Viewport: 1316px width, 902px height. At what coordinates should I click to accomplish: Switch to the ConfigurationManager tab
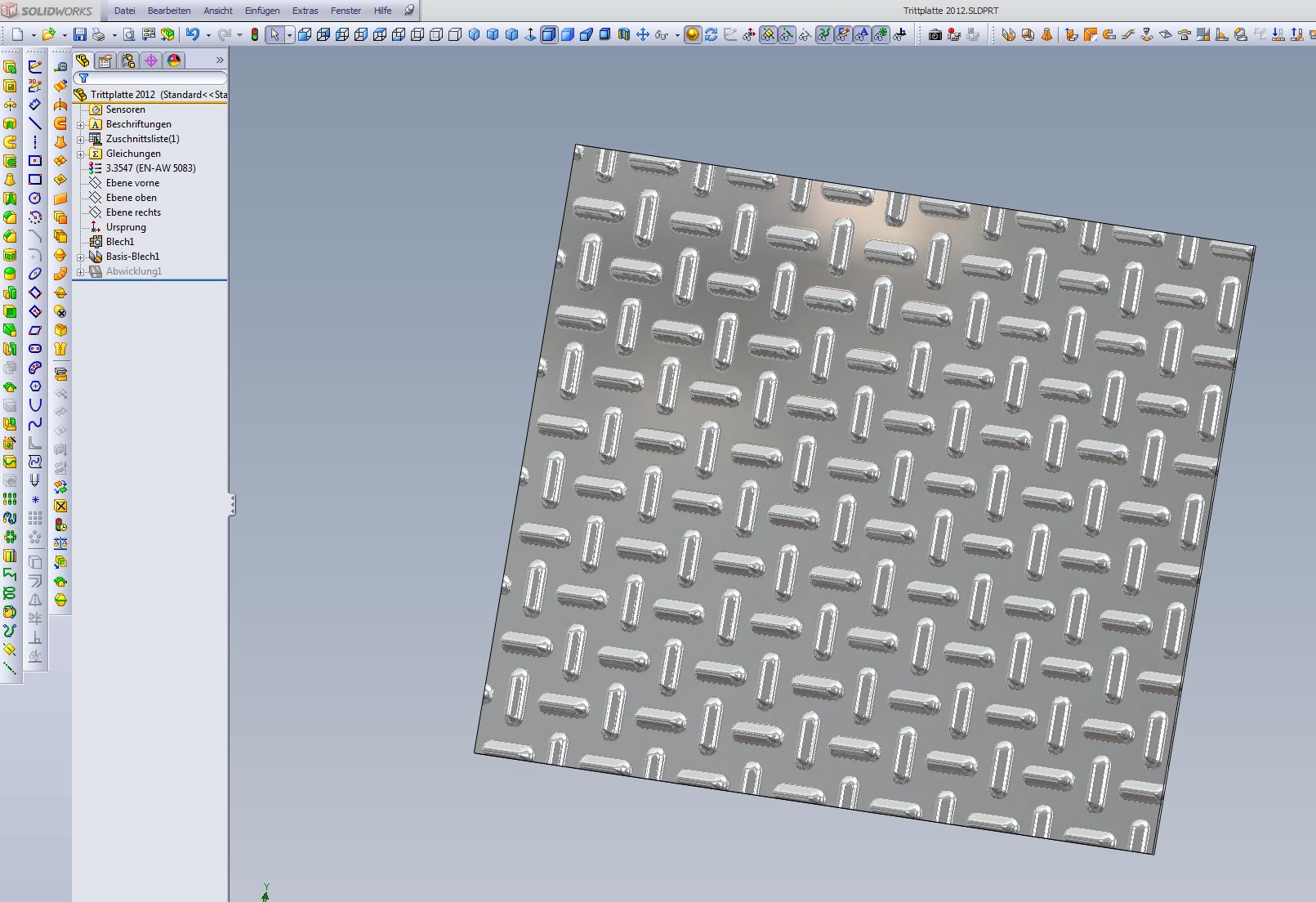coord(128,60)
